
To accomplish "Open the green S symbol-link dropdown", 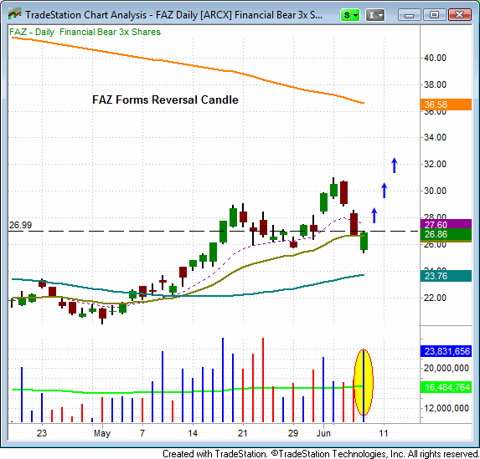I will coord(350,15).
